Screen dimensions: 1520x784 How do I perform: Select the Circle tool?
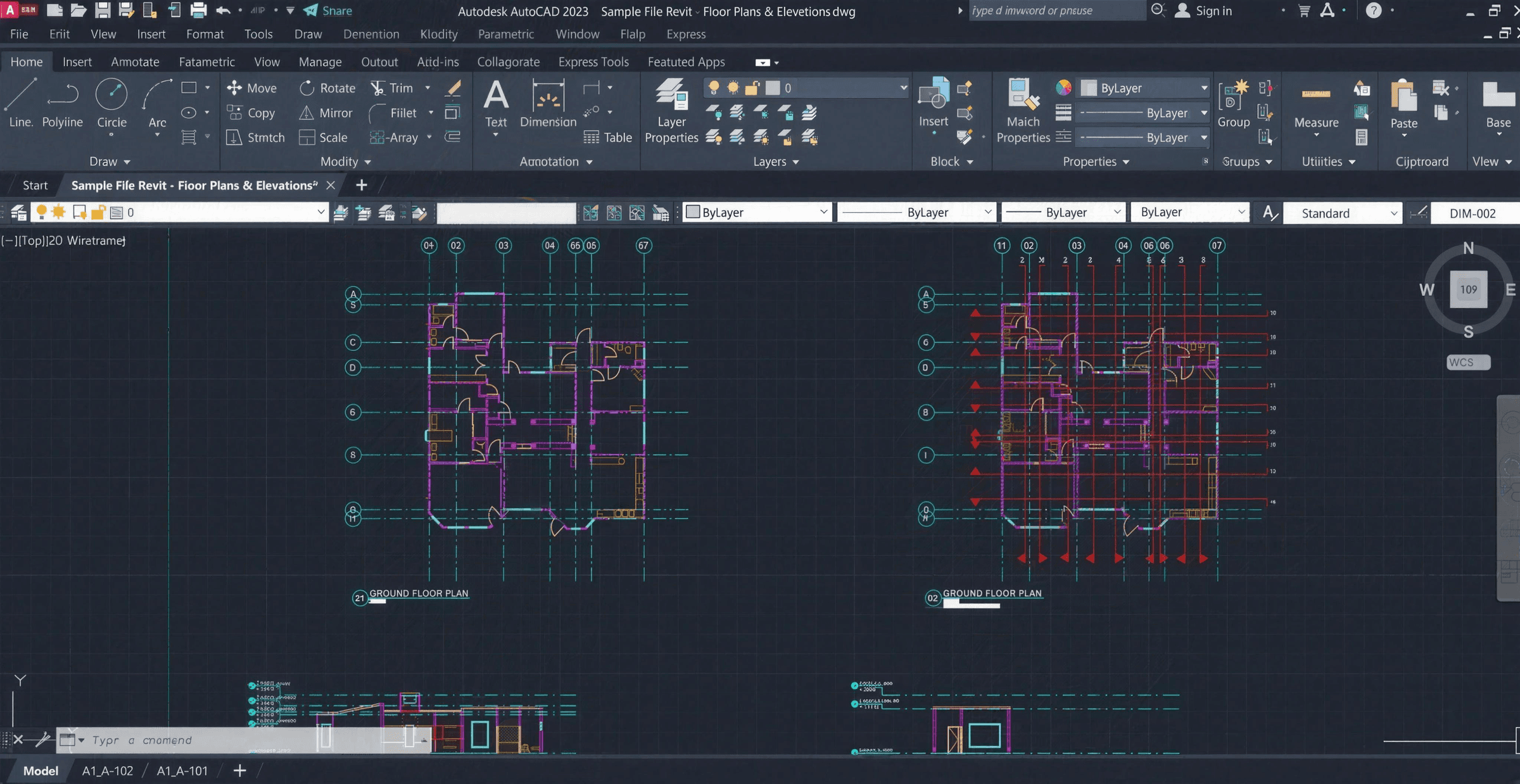pos(111,103)
